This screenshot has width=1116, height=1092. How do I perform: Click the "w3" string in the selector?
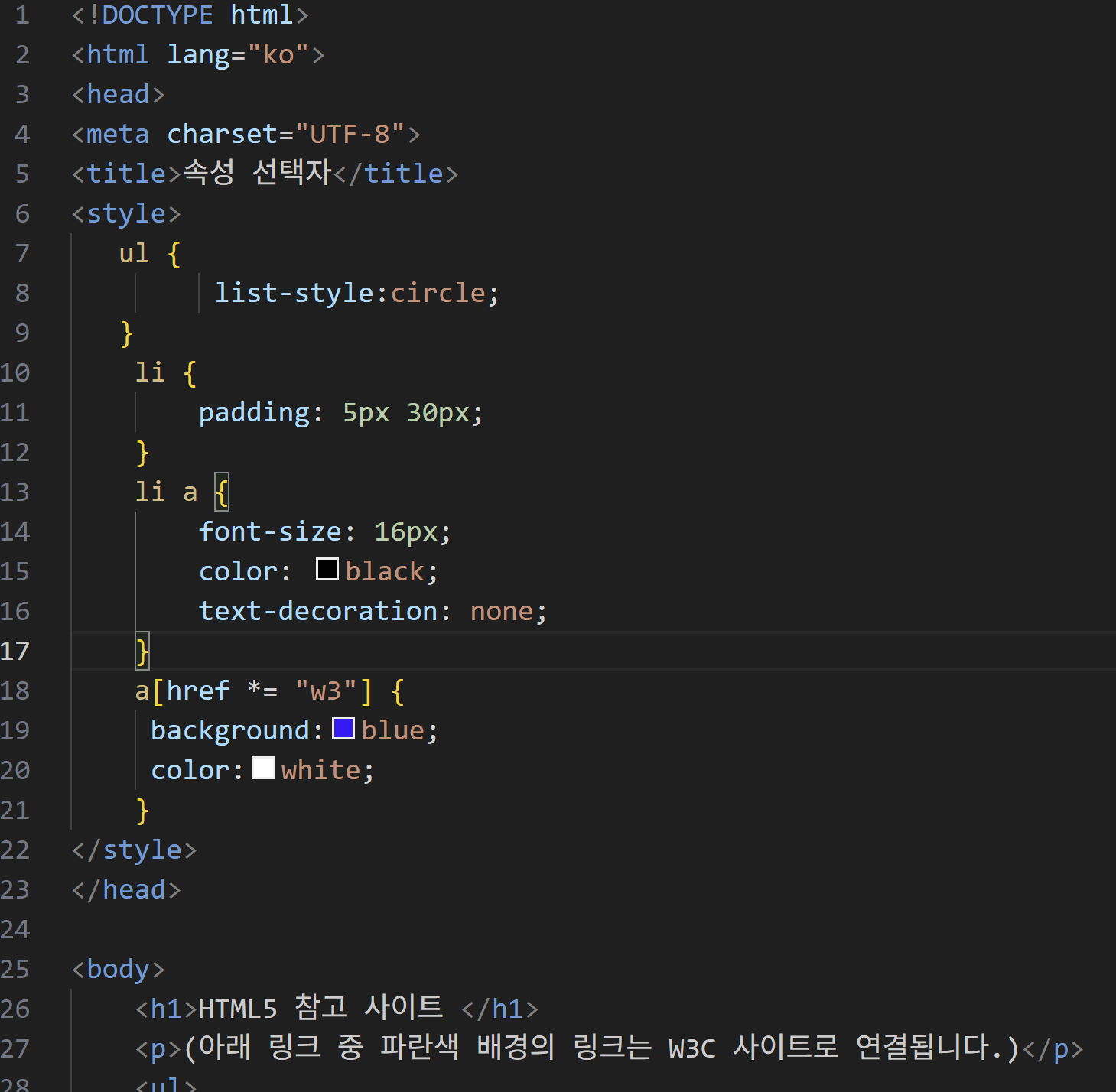326,691
